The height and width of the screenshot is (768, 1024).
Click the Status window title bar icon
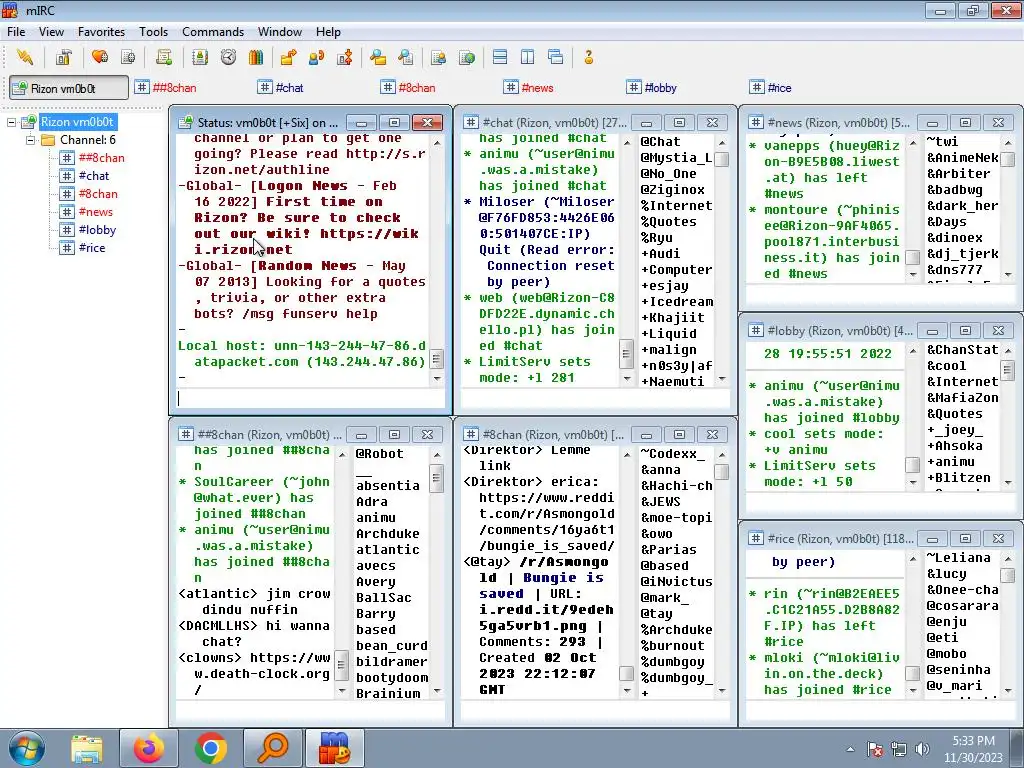(186, 122)
